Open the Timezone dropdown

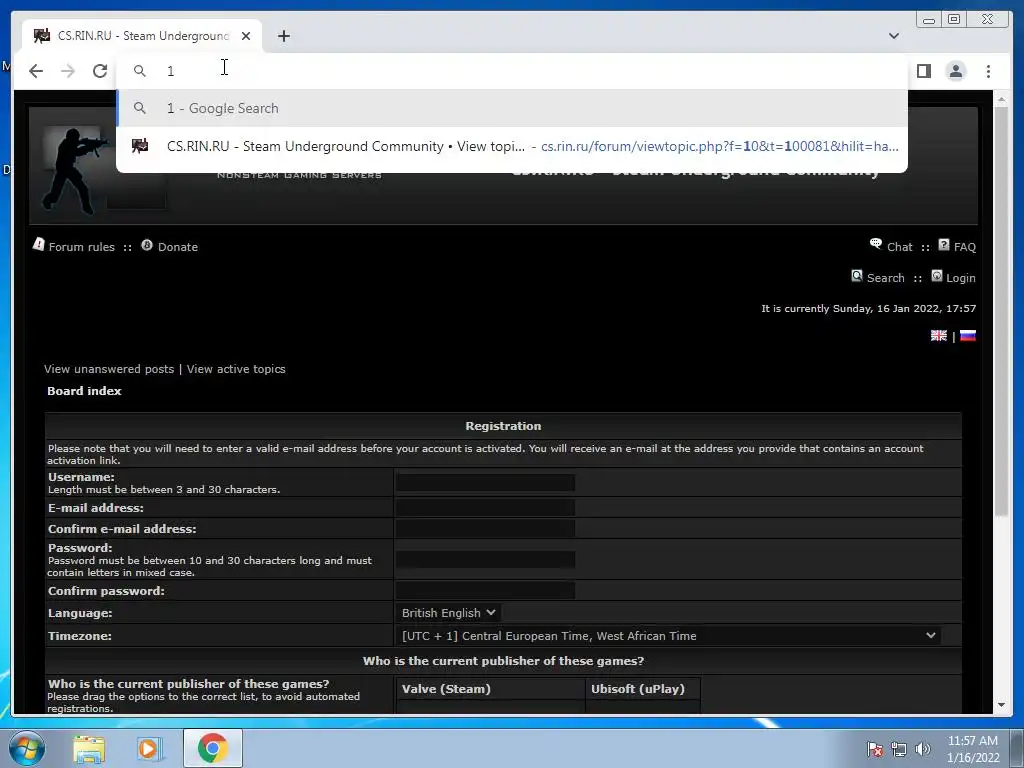[x=668, y=635]
